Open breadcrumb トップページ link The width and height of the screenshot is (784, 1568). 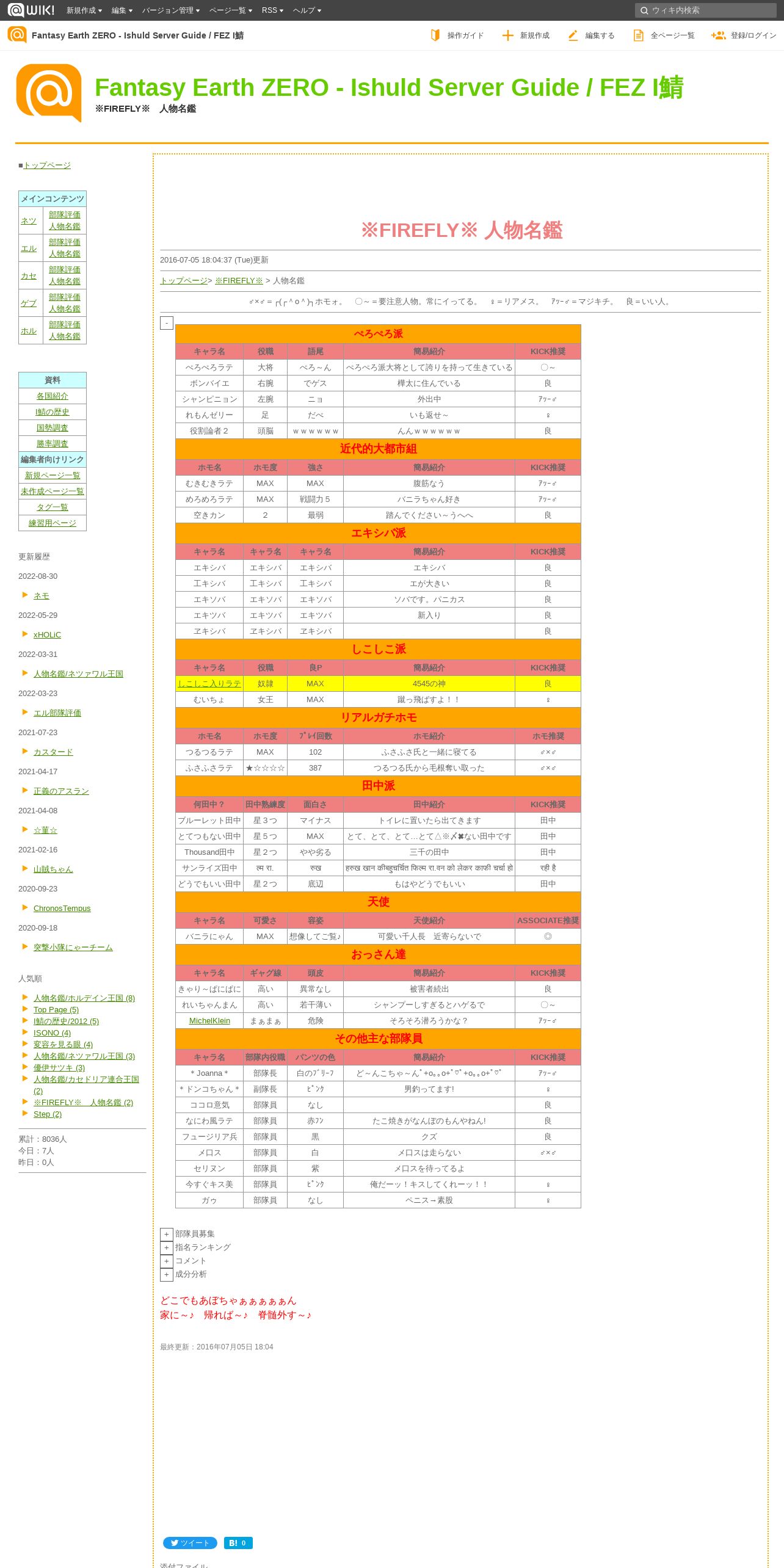pos(184,281)
